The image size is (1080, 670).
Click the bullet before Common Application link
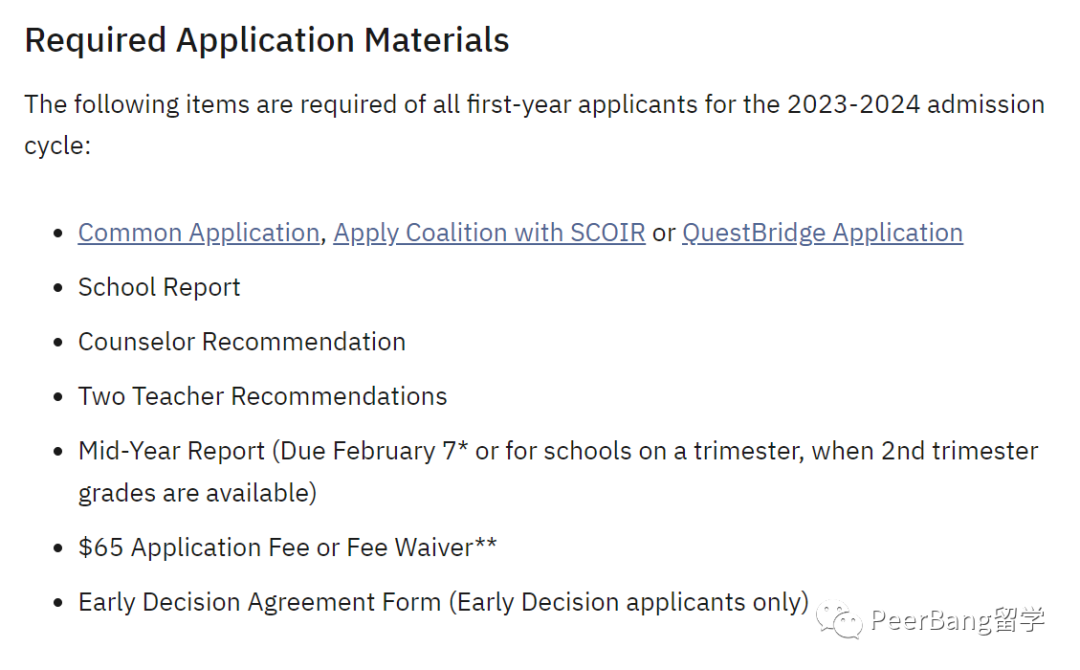[x=58, y=234]
